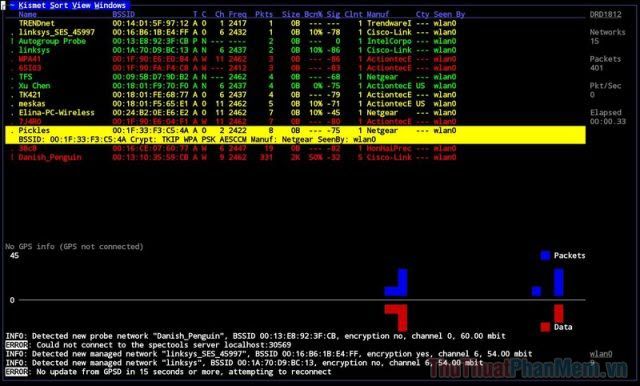Select the meskas network row

296,104
